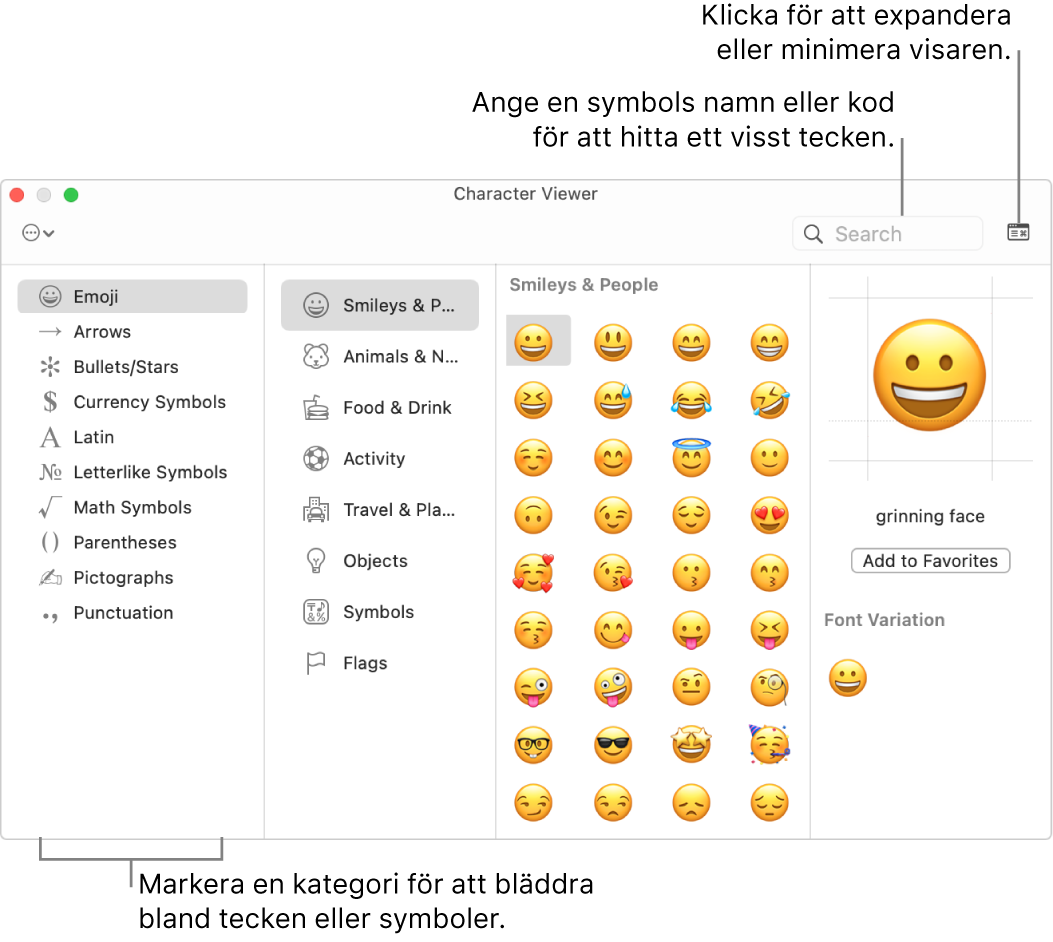Choose the tears of joy emoji
The image size is (1053, 942).
[691, 400]
